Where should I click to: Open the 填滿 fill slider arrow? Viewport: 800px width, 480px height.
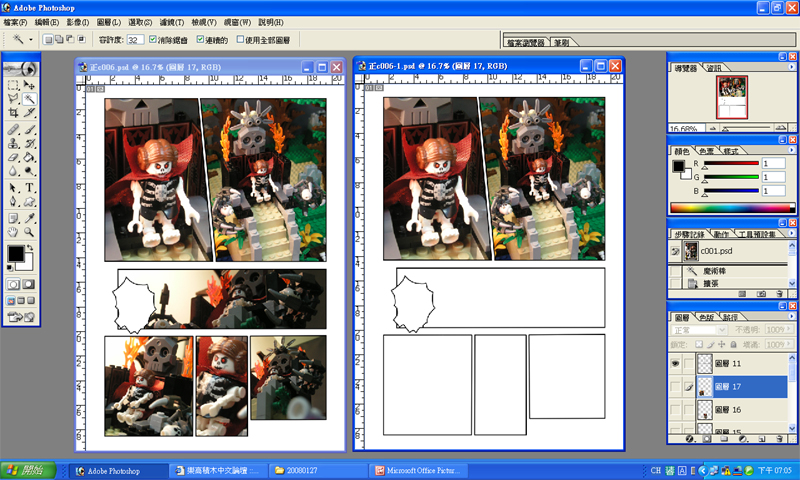point(789,344)
